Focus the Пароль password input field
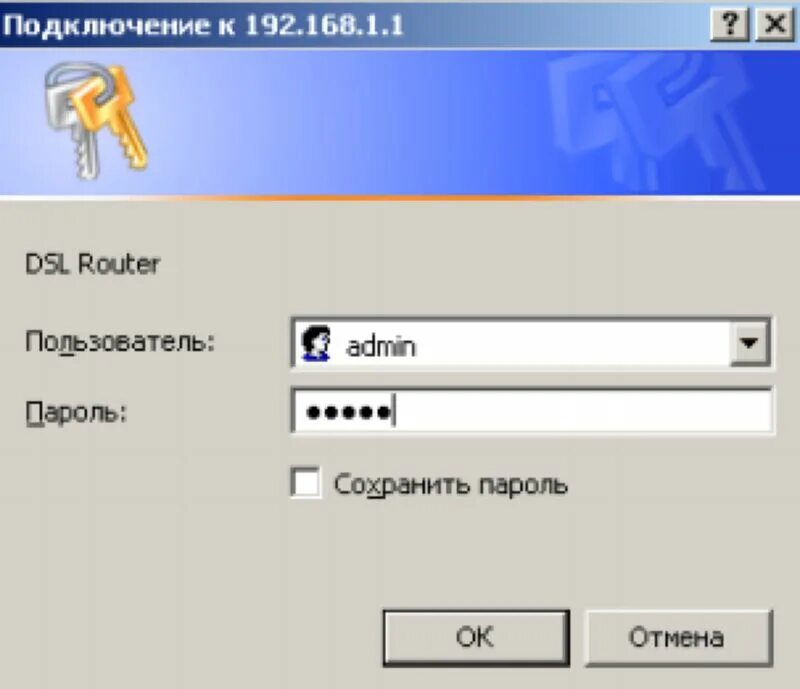This screenshot has height=689, width=800. 532,411
